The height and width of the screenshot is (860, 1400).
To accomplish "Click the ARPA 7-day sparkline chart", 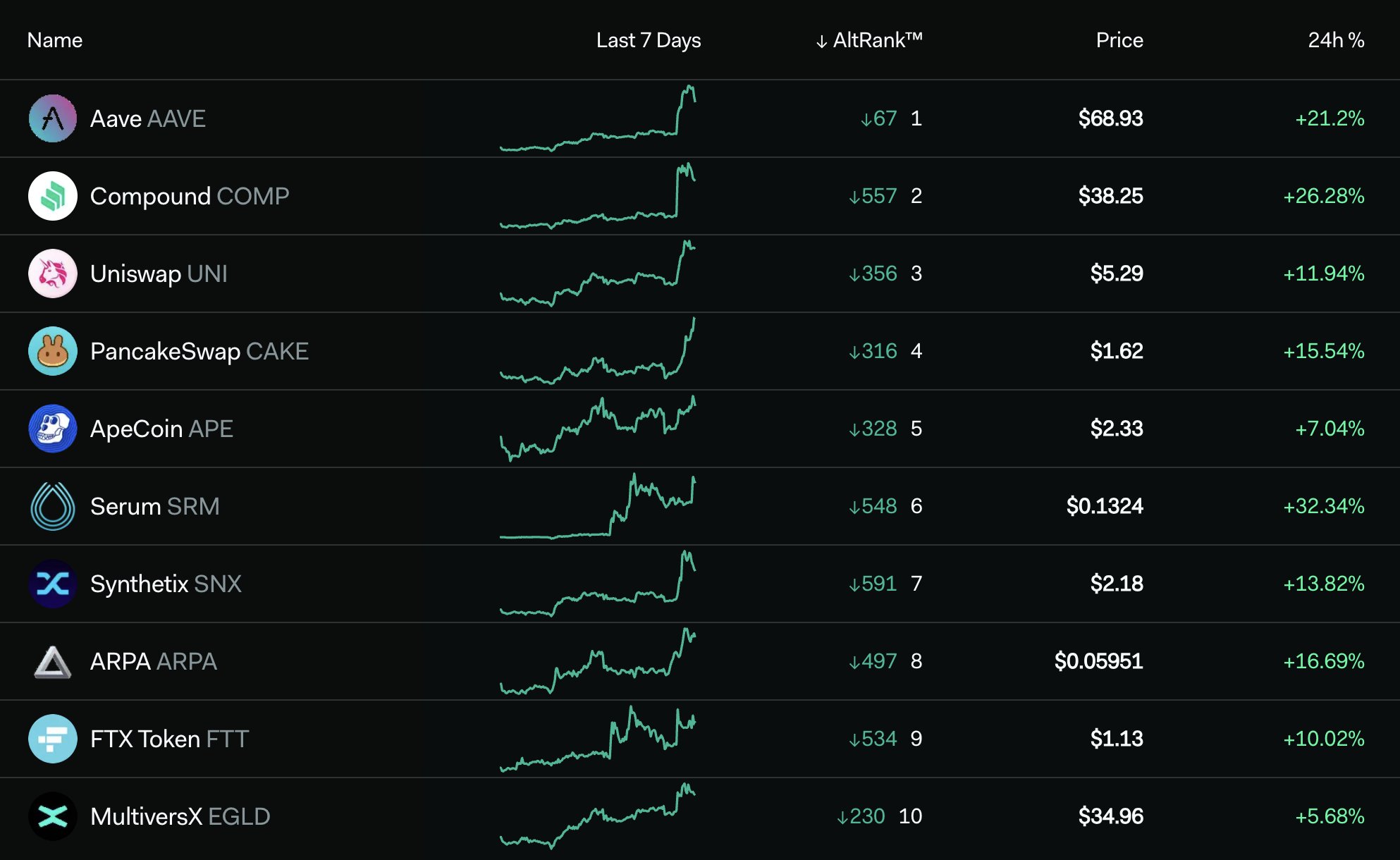I will pyautogui.click(x=598, y=661).
